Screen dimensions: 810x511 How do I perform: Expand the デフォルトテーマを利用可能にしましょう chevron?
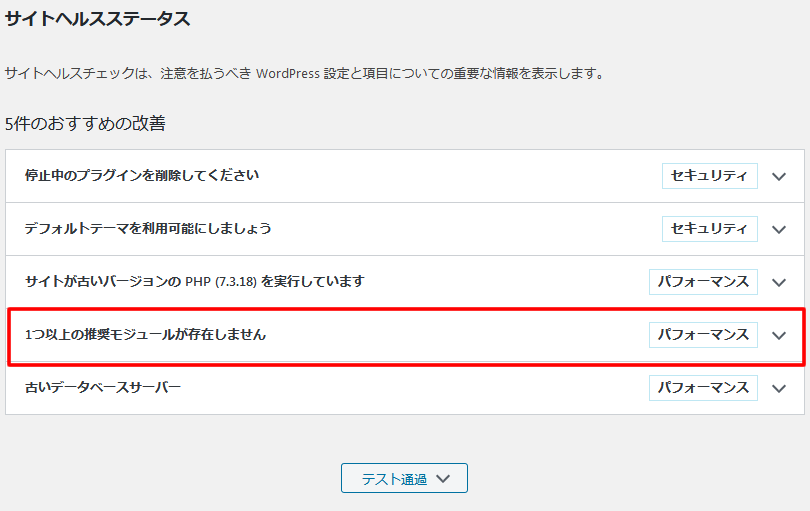tap(779, 229)
